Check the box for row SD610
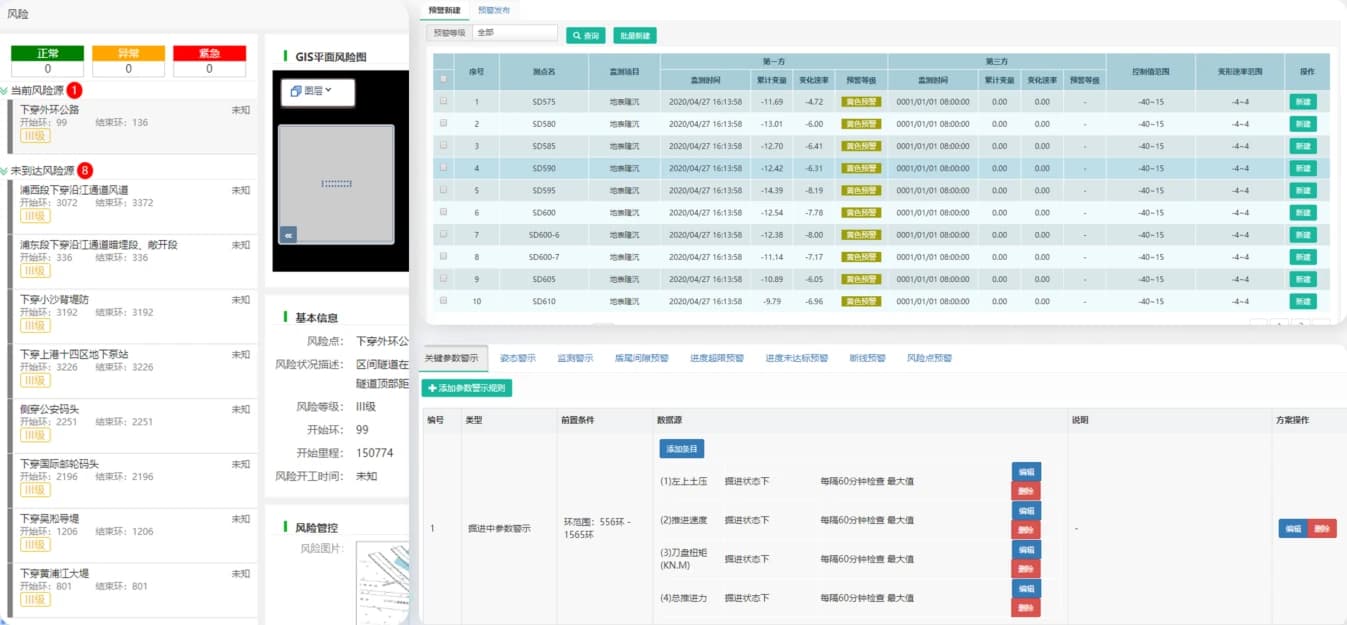 [443, 301]
